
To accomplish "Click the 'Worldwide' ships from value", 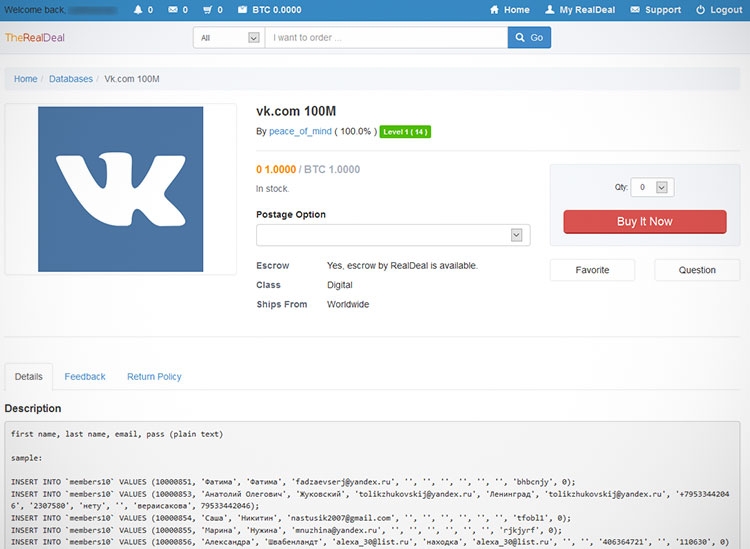I will point(348,304).
